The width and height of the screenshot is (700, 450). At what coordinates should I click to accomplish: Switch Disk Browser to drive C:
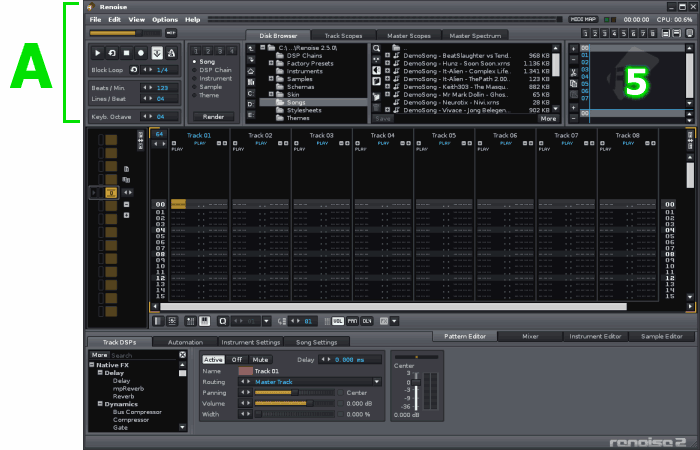[x=251, y=93]
